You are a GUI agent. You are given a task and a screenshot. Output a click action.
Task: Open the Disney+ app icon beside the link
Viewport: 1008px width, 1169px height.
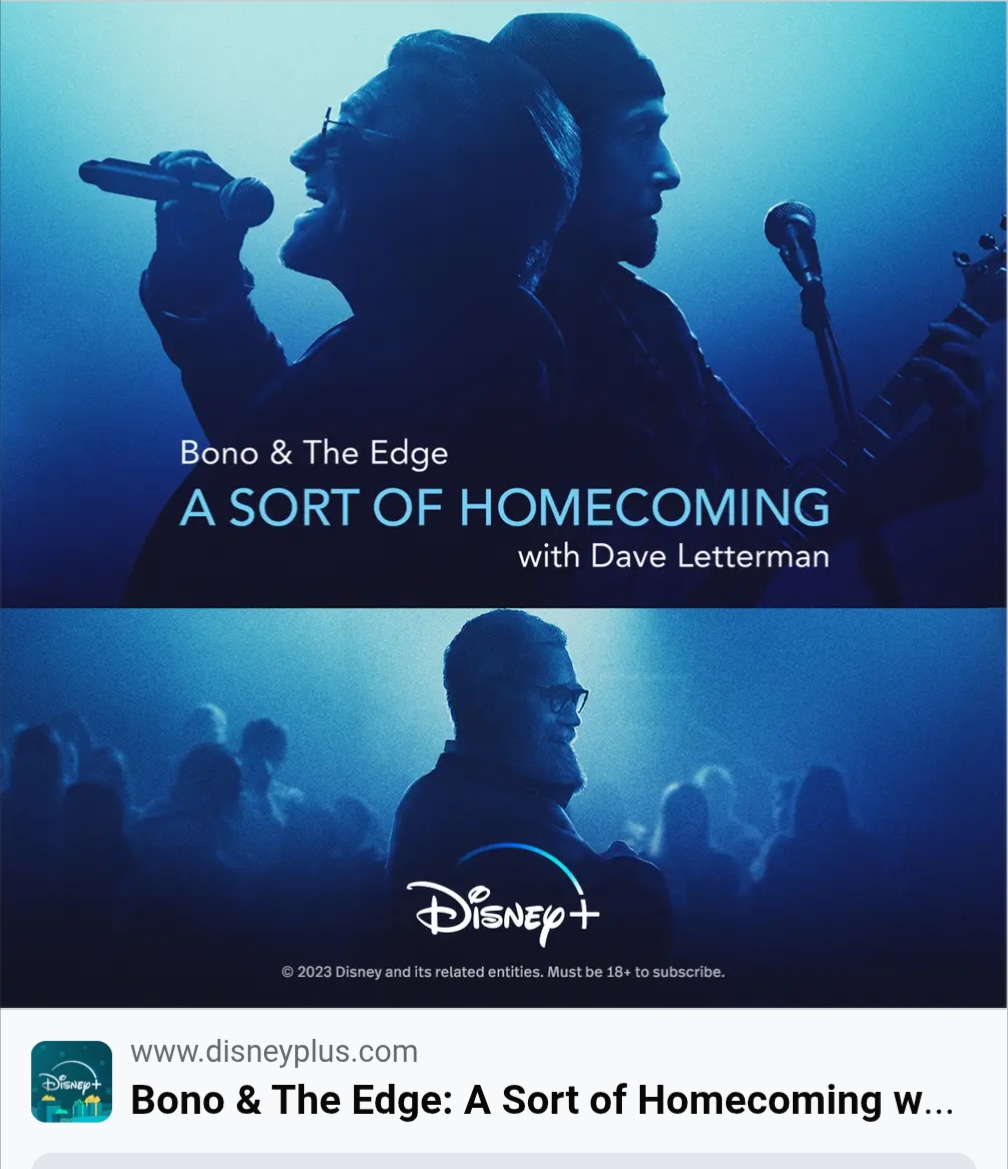pyautogui.click(x=72, y=1081)
